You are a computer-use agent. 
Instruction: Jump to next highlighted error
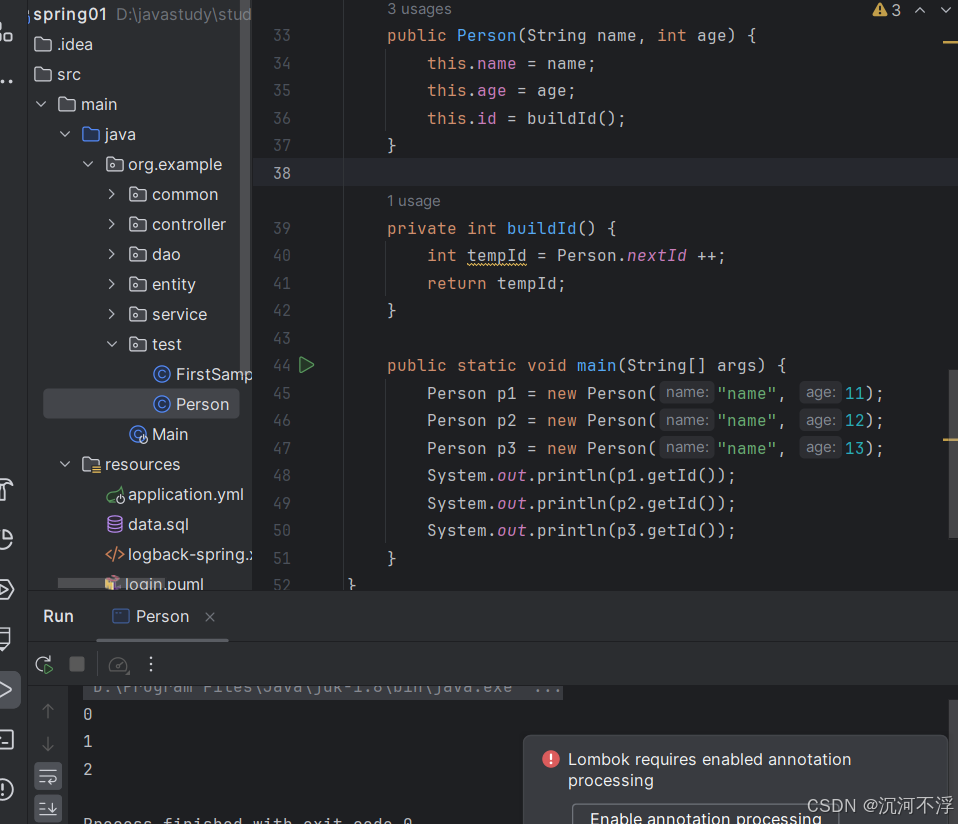[945, 10]
